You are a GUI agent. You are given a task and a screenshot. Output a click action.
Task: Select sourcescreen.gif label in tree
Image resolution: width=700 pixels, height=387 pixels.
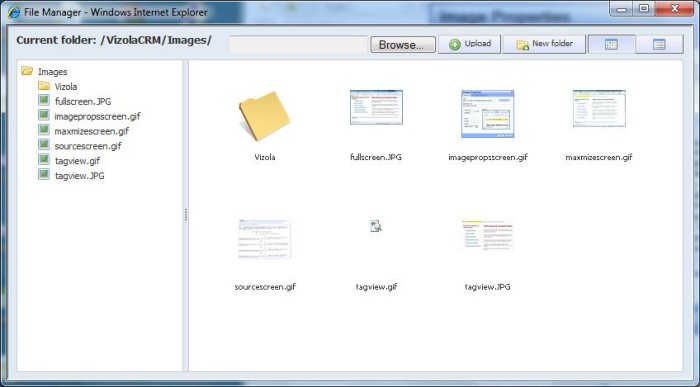click(x=88, y=146)
